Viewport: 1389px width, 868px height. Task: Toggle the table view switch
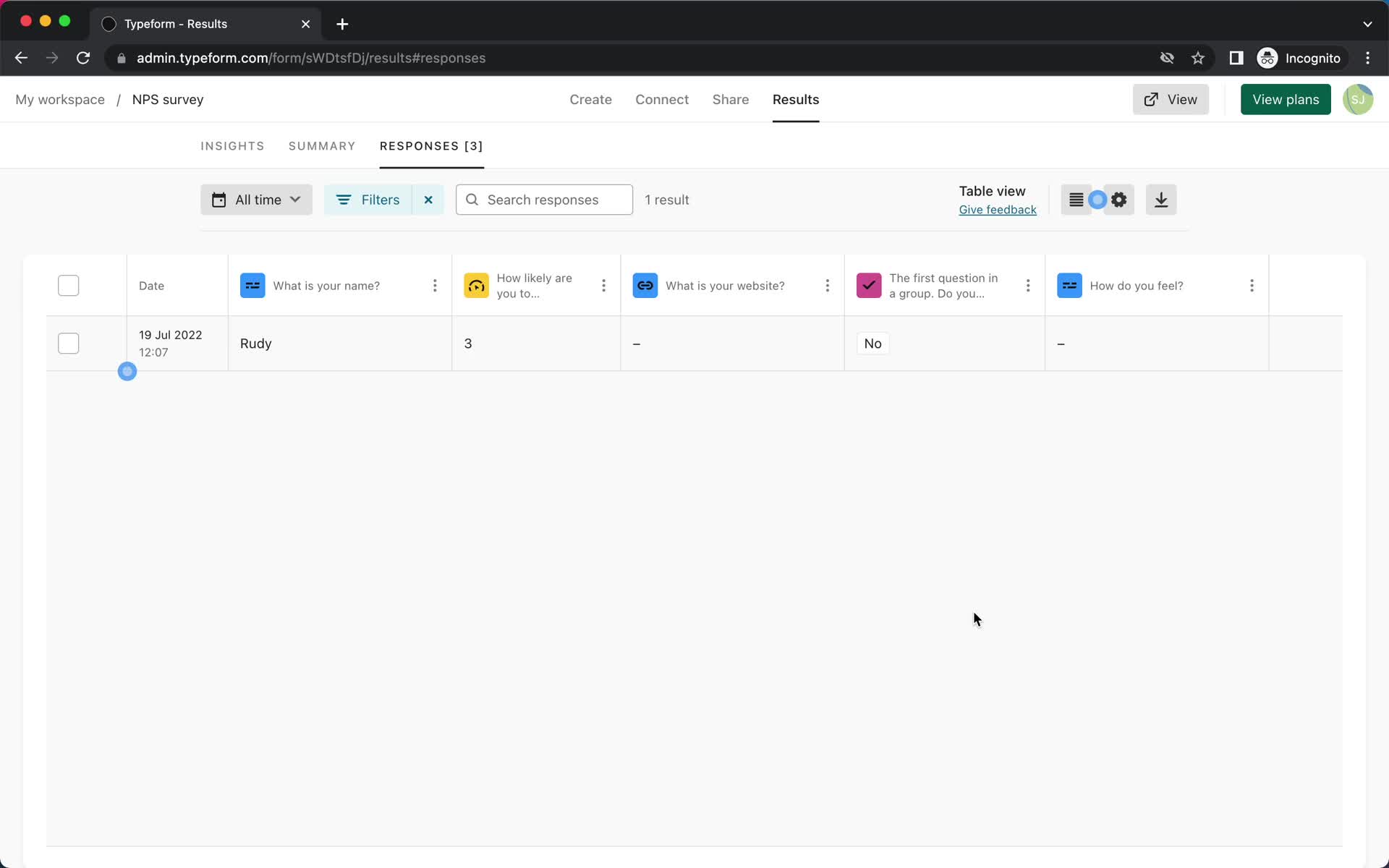pyautogui.click(x=1097, y=199)
